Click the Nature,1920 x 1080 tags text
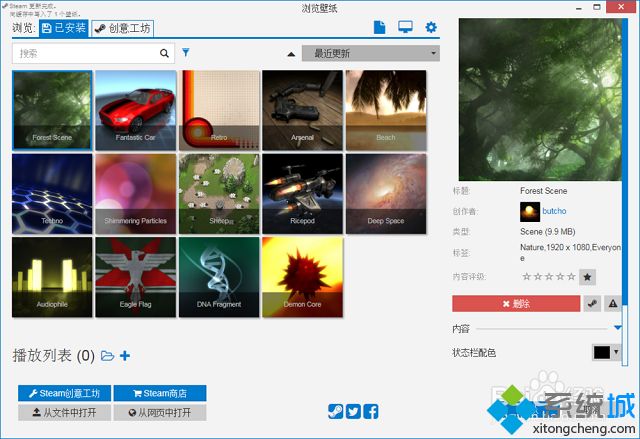640x439 pixels. 570,252
